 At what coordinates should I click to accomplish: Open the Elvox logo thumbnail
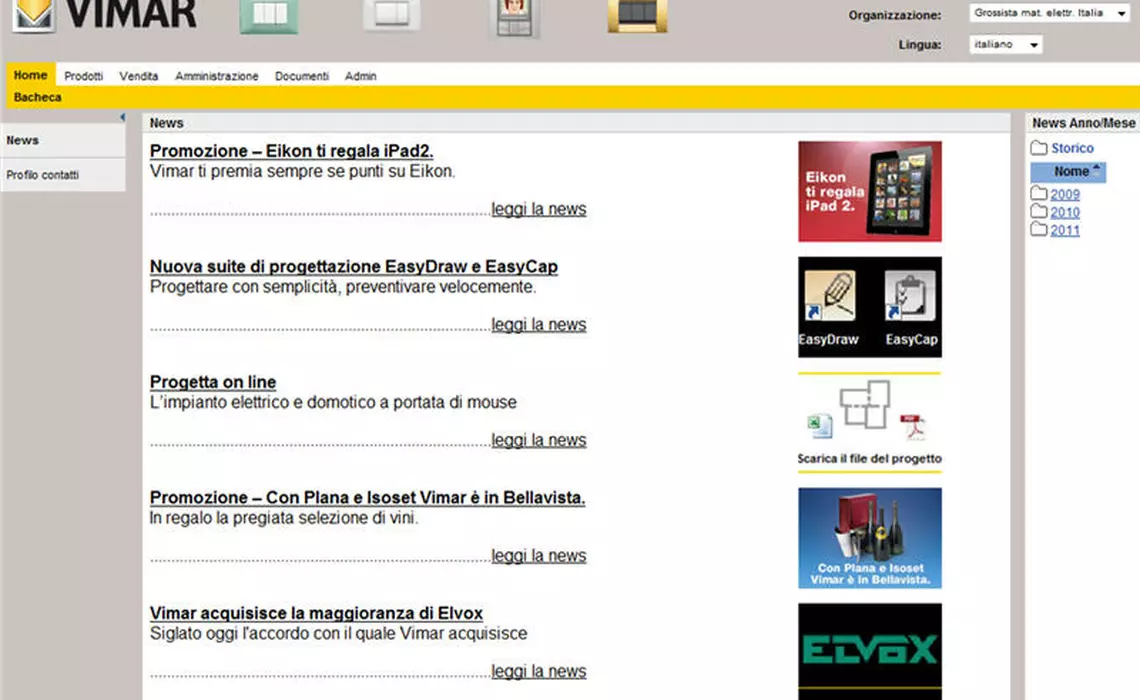pos(870,651)
